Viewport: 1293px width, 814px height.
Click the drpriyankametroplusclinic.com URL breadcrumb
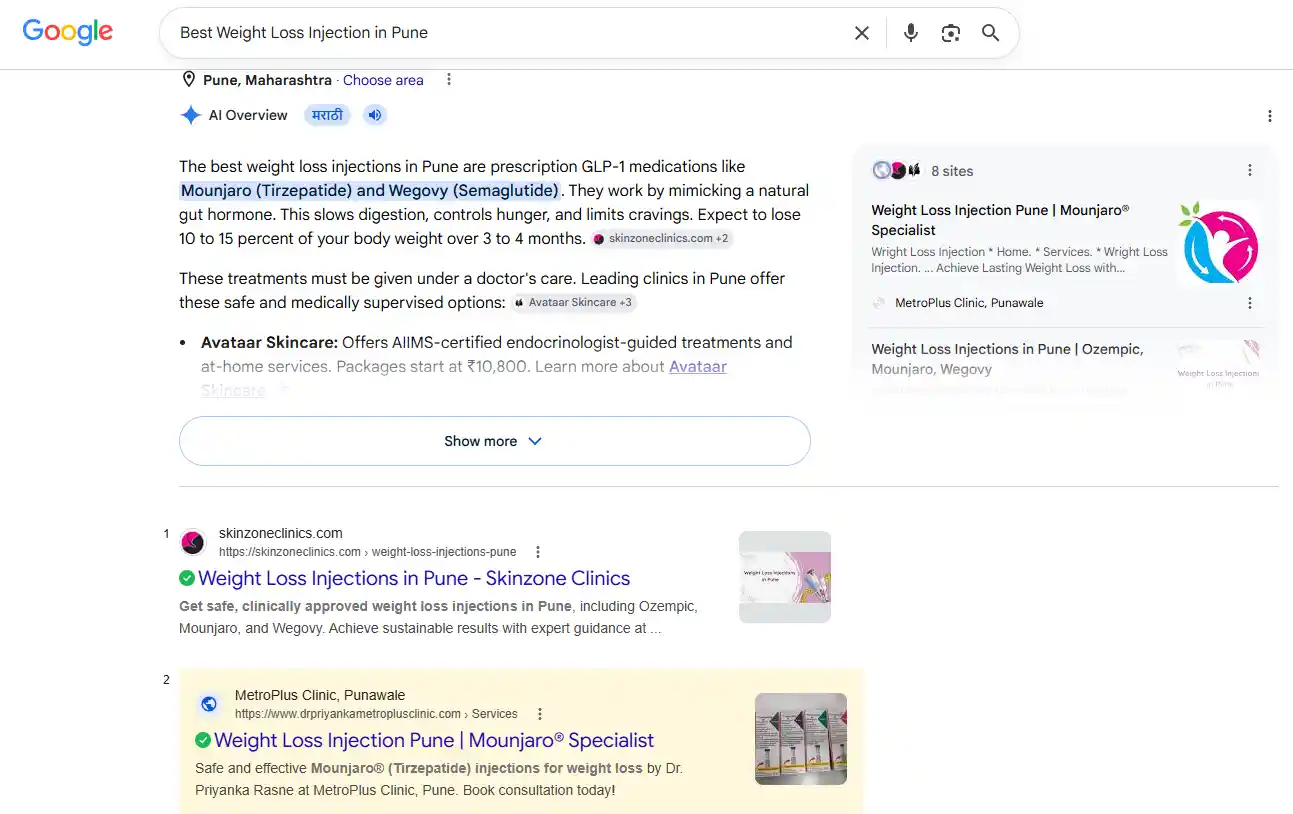(x=376, y=714)
